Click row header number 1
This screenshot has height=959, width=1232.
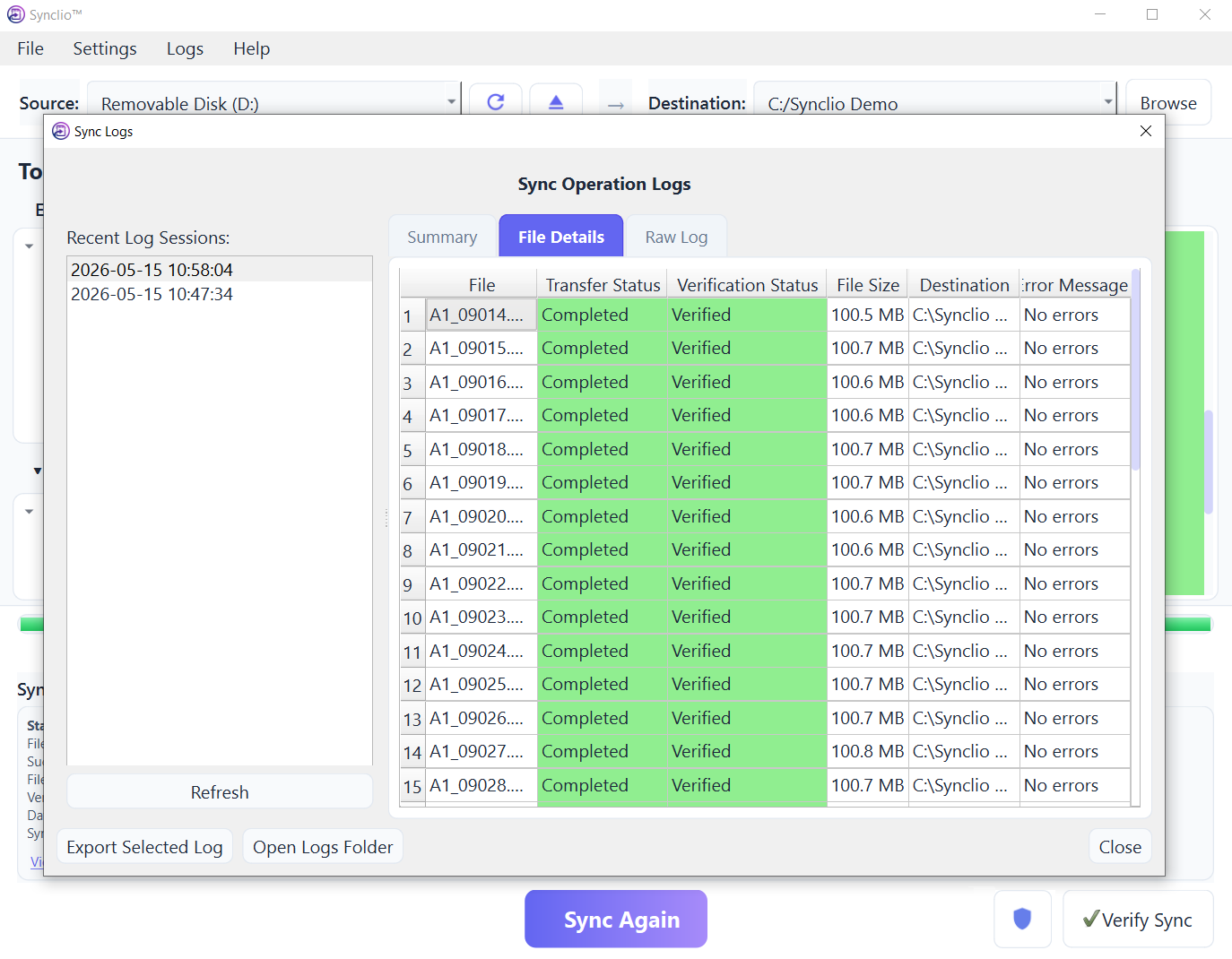pos(413,315)
